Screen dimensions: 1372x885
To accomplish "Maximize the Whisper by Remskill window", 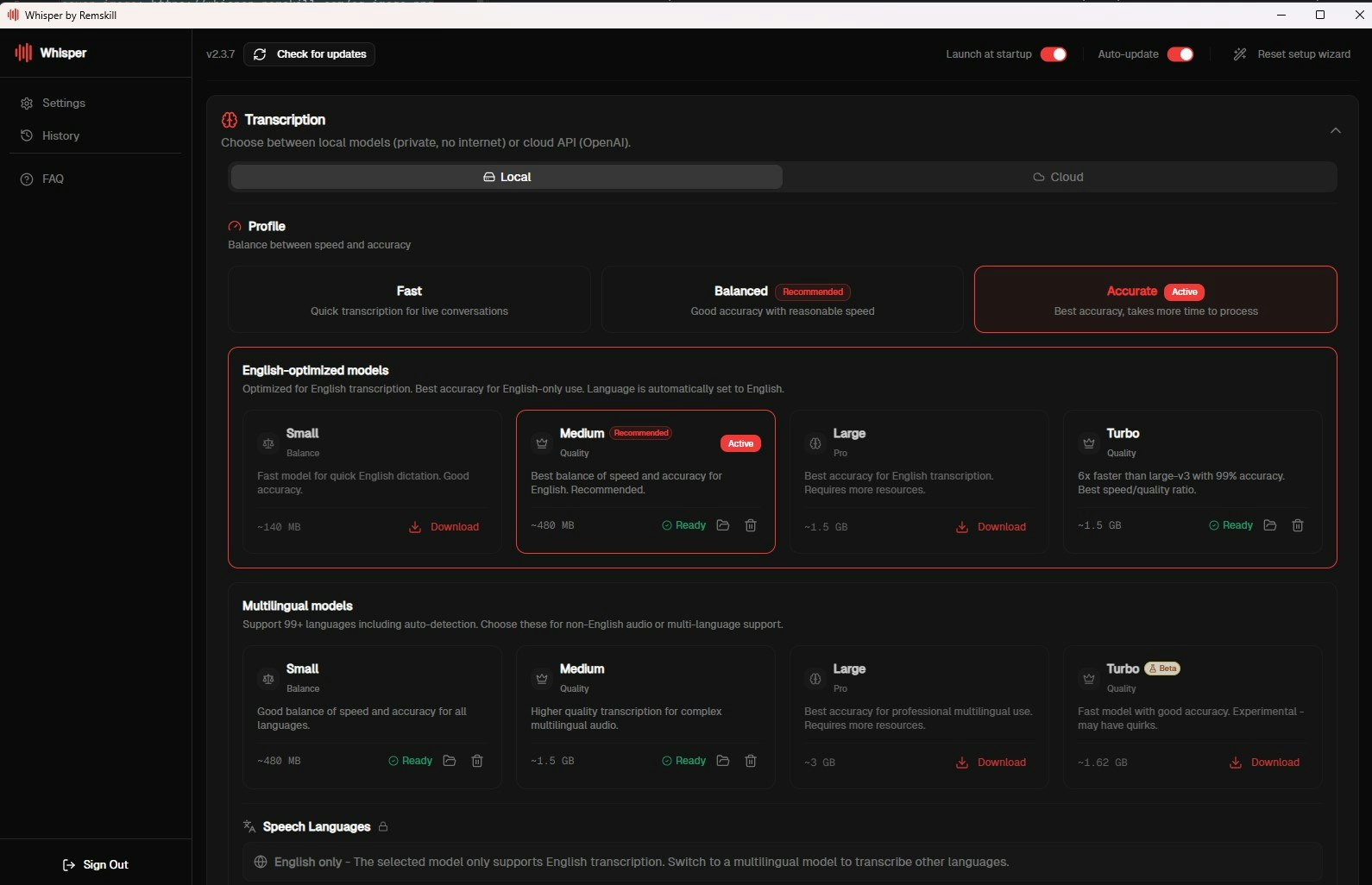I will 1320,15.
